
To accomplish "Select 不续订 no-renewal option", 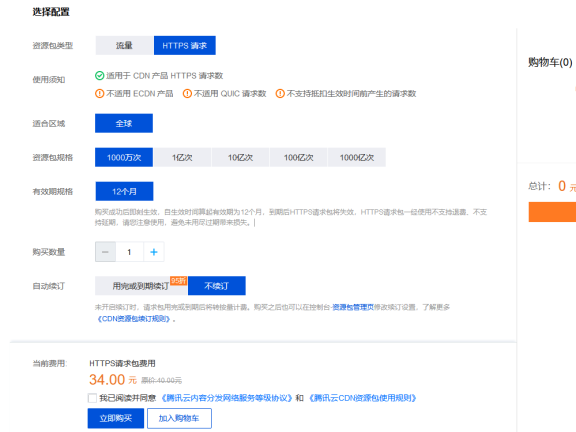I will tap(217, 286).
